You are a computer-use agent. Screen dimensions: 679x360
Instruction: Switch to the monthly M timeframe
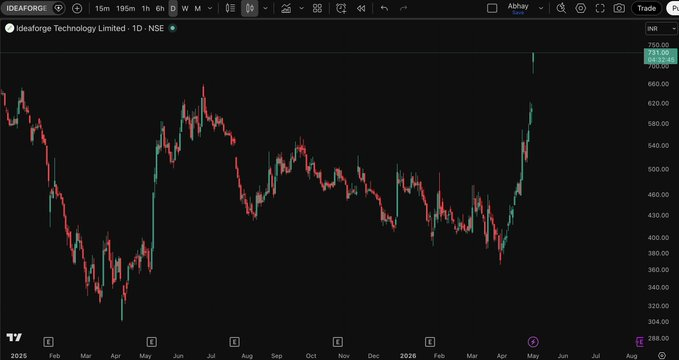pos(197,8)
